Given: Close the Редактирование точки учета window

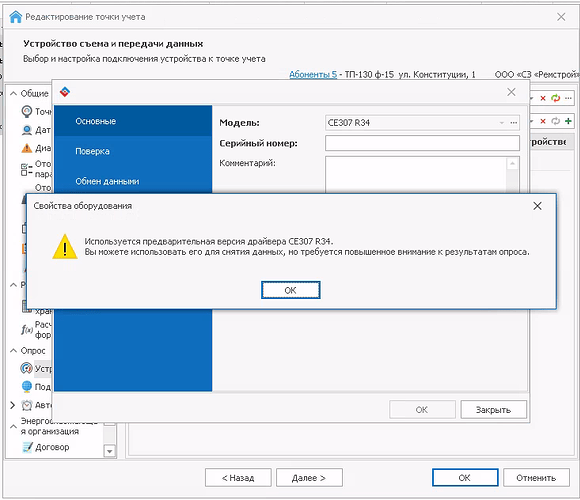Looking at the screenshot, I should 561,17.
